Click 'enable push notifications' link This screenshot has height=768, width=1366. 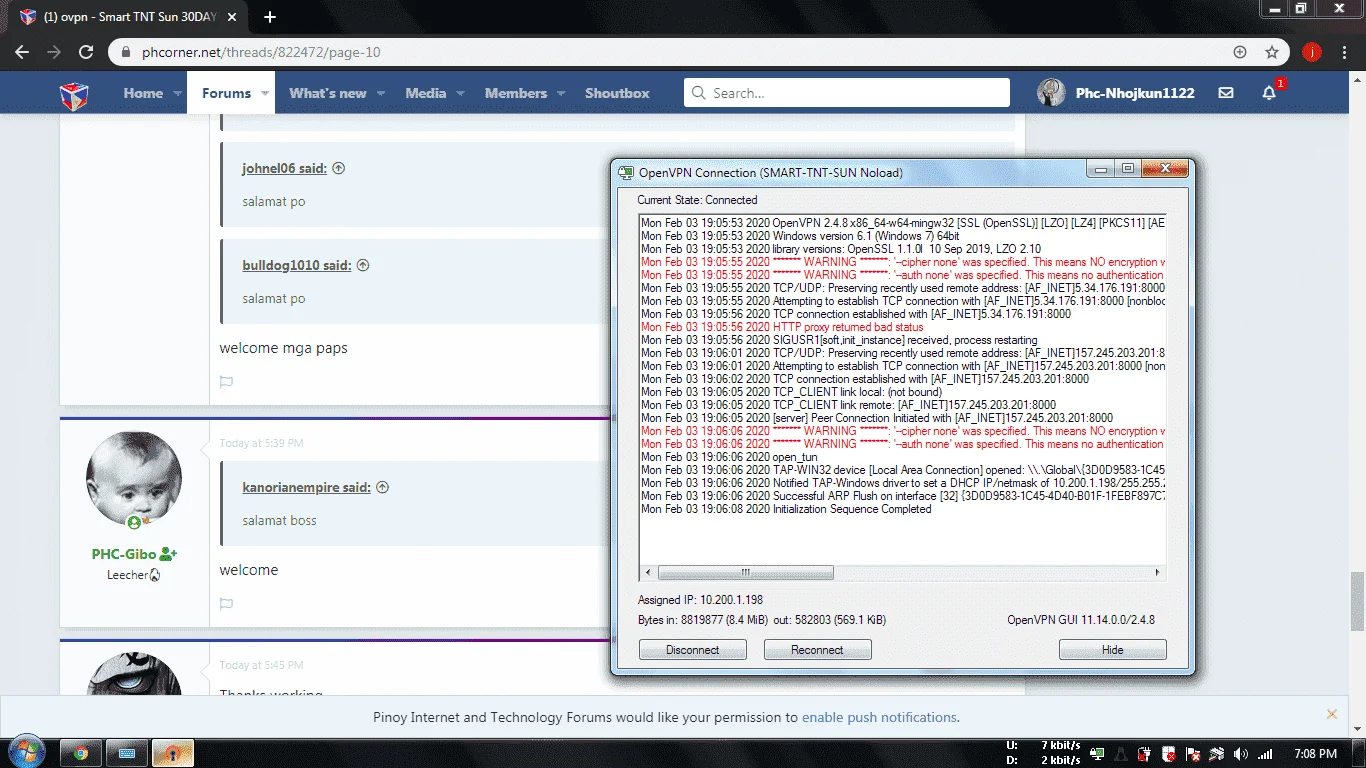coord(879,717)
